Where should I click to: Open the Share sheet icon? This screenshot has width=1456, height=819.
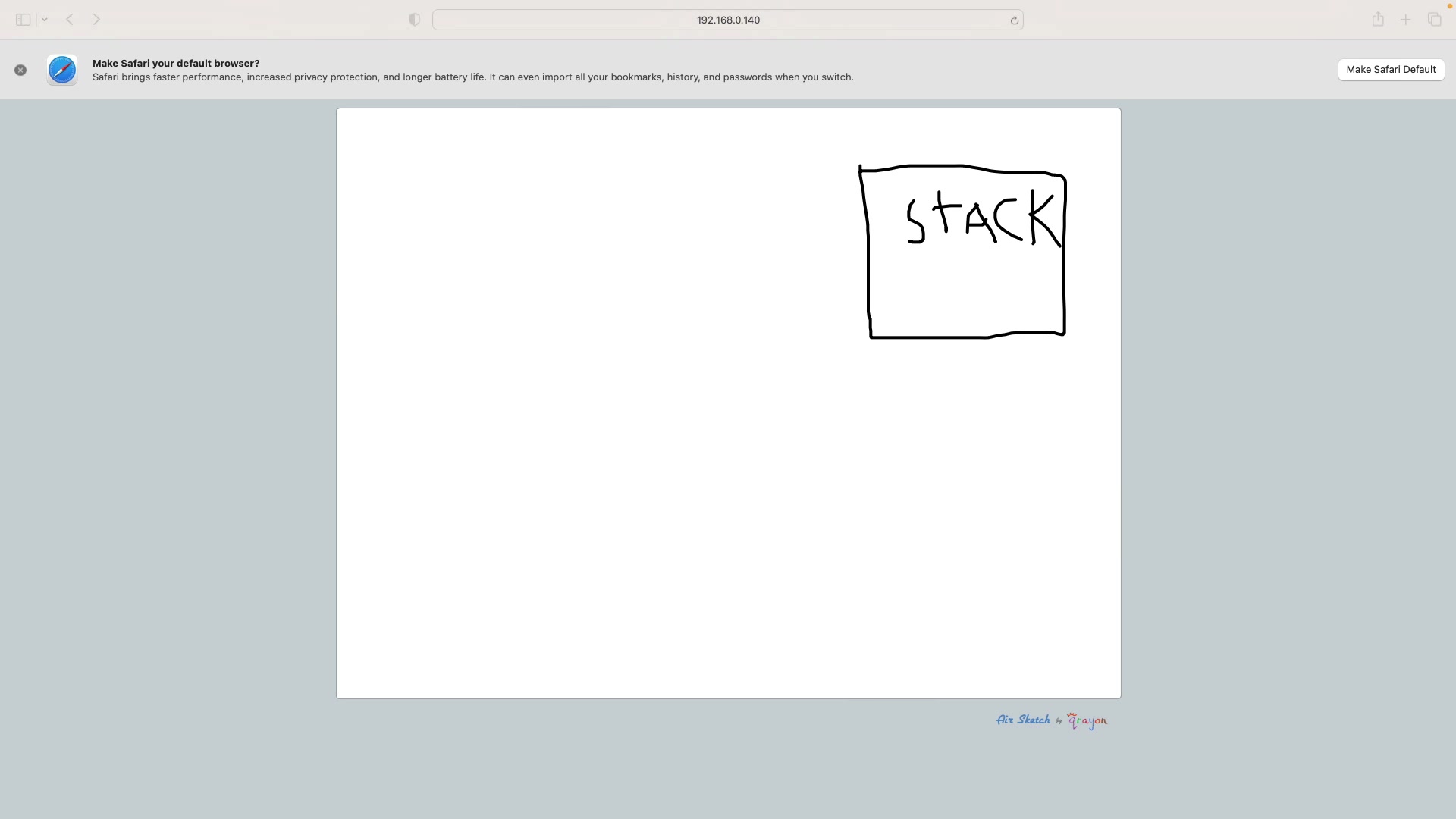(1378, 20)
